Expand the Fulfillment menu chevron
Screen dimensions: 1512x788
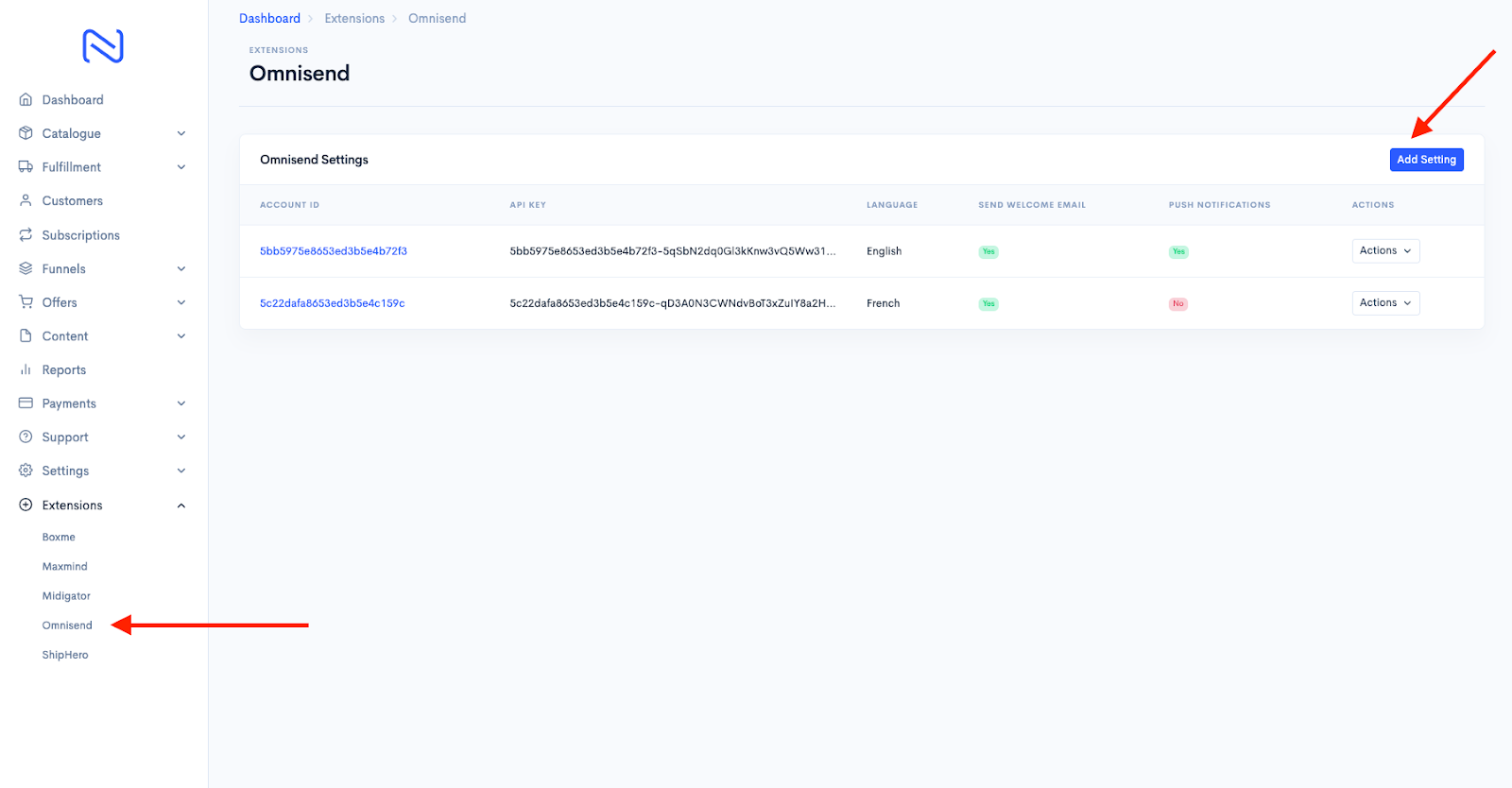[181, 167]
